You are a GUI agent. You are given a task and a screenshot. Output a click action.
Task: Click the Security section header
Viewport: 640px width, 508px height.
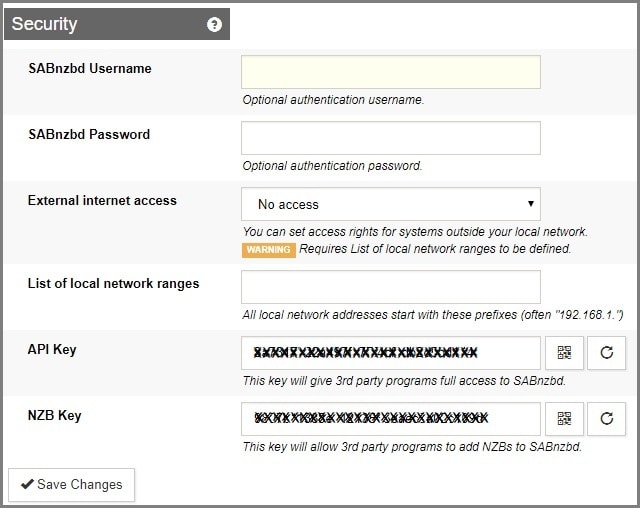tap(117, 24)
